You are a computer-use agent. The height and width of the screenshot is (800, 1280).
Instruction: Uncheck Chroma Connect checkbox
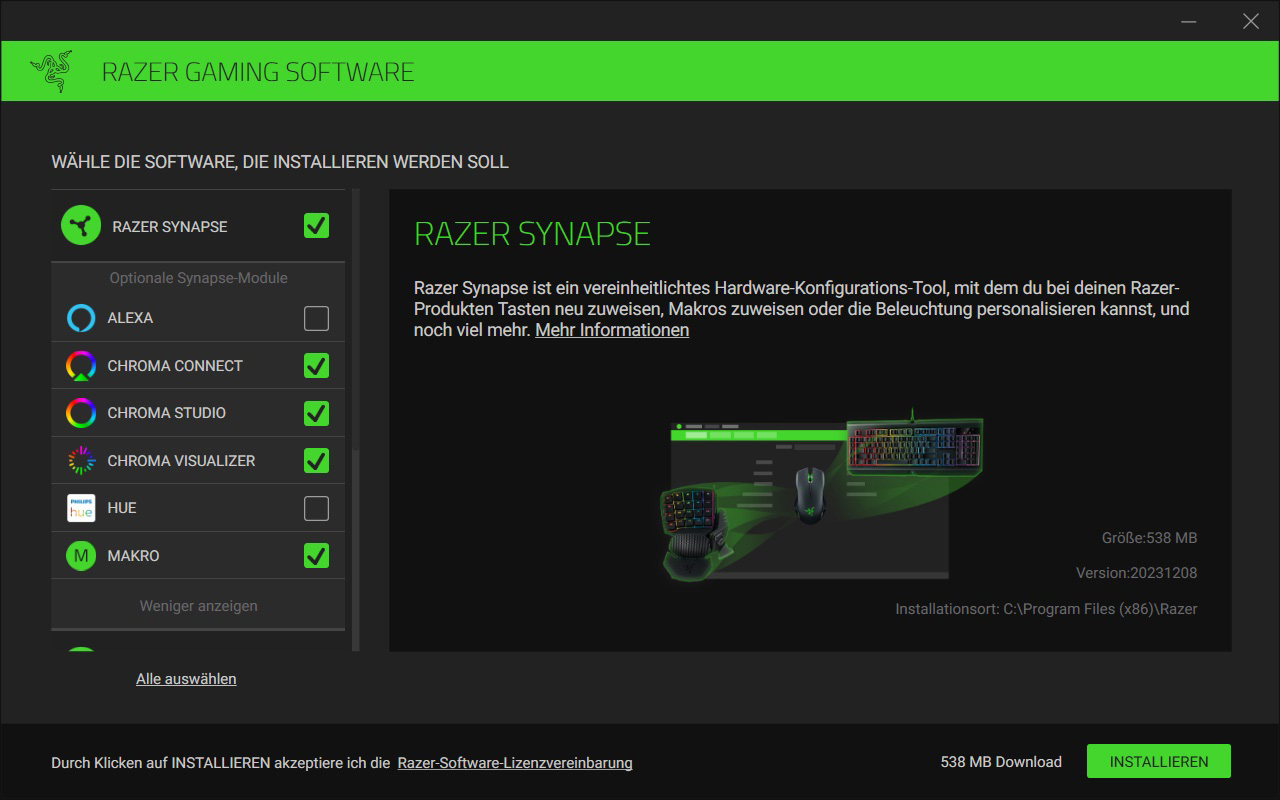(316, 366)
